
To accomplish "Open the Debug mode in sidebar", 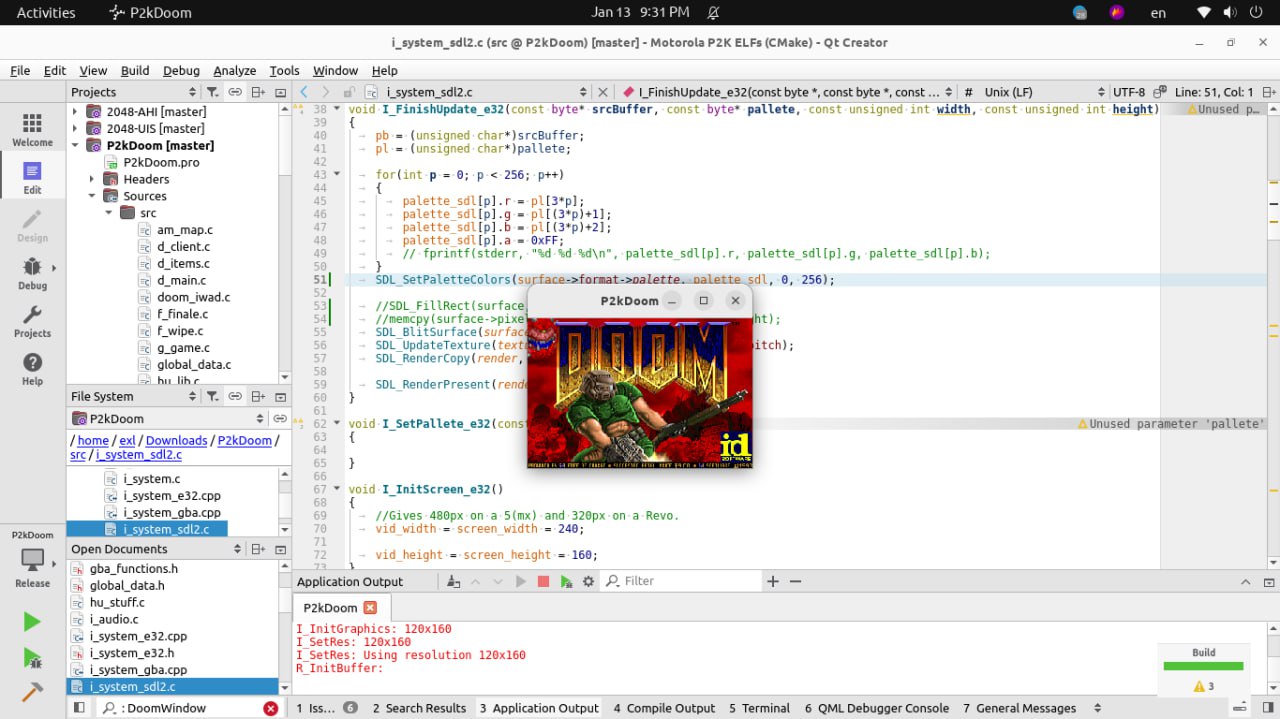I will [32, 271].
